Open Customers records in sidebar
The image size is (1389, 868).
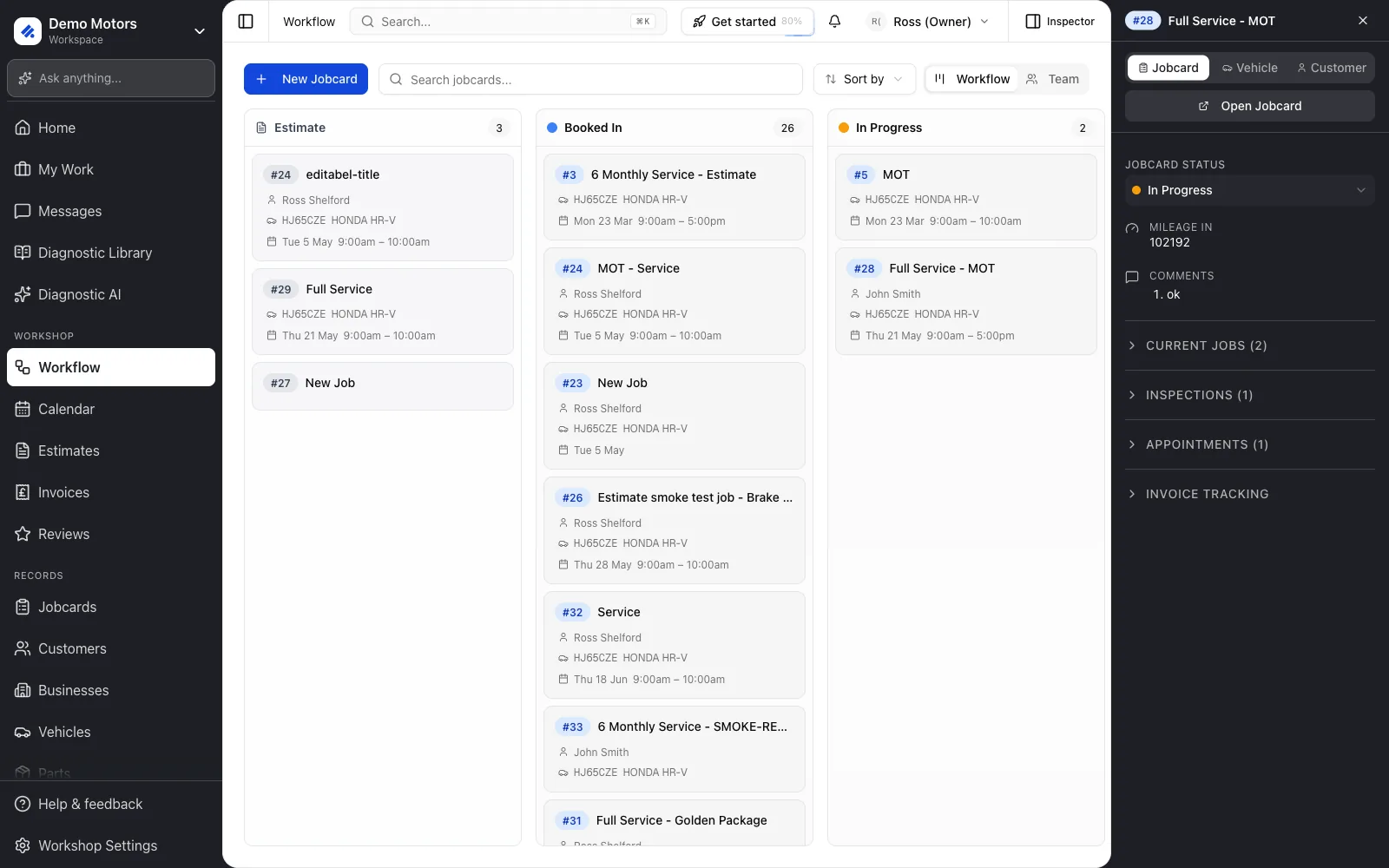click(x=111, y=648)
